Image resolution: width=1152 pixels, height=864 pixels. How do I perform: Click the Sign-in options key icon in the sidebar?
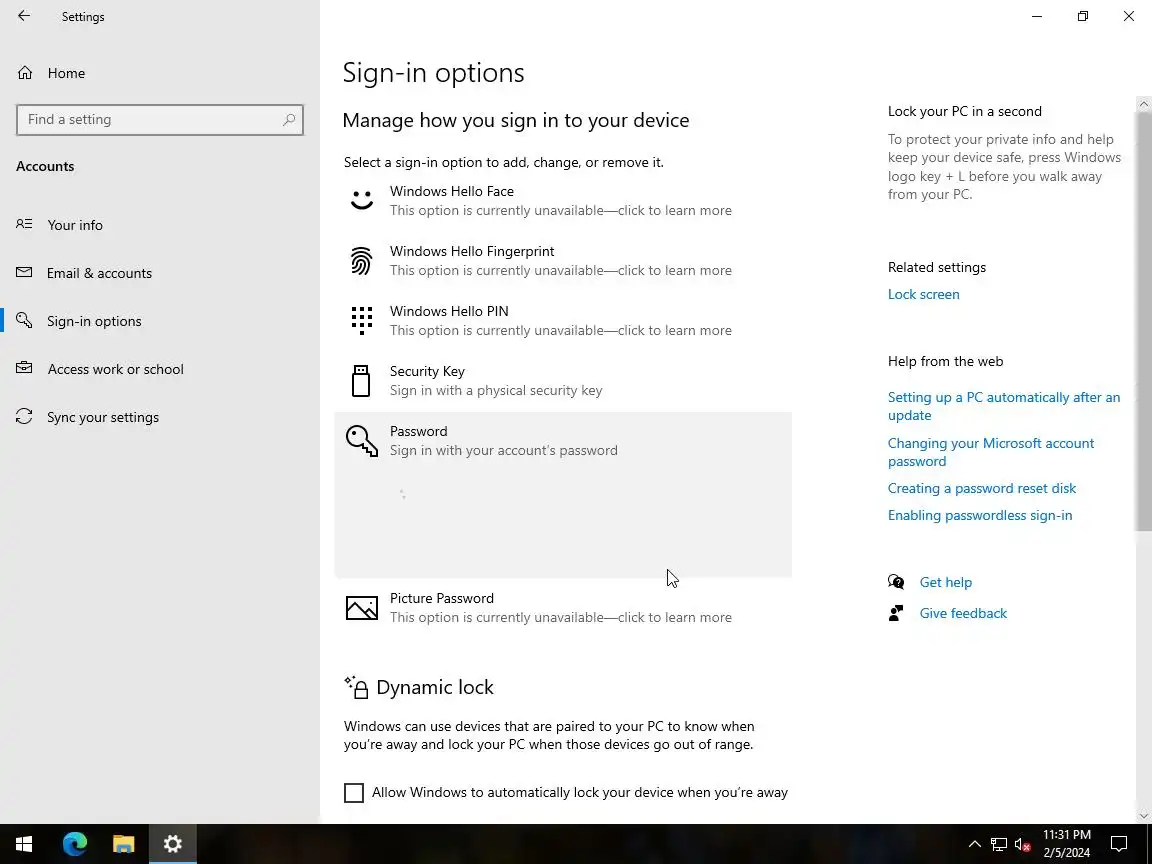(24, 320)
